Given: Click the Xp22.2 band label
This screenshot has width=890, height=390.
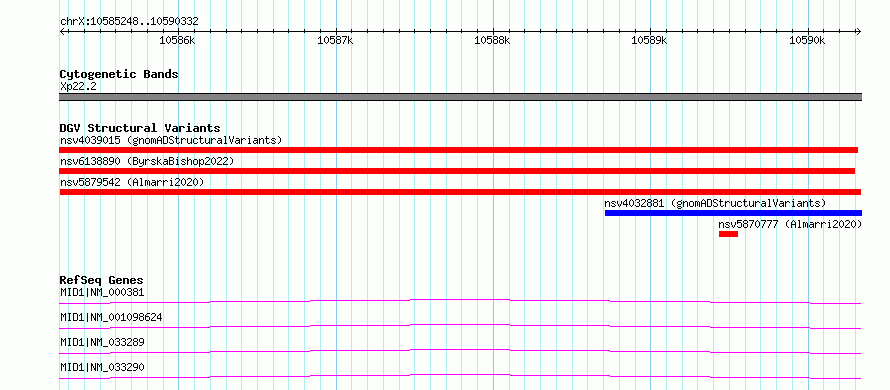Looking at the screenshot, I should coord(78,87).
